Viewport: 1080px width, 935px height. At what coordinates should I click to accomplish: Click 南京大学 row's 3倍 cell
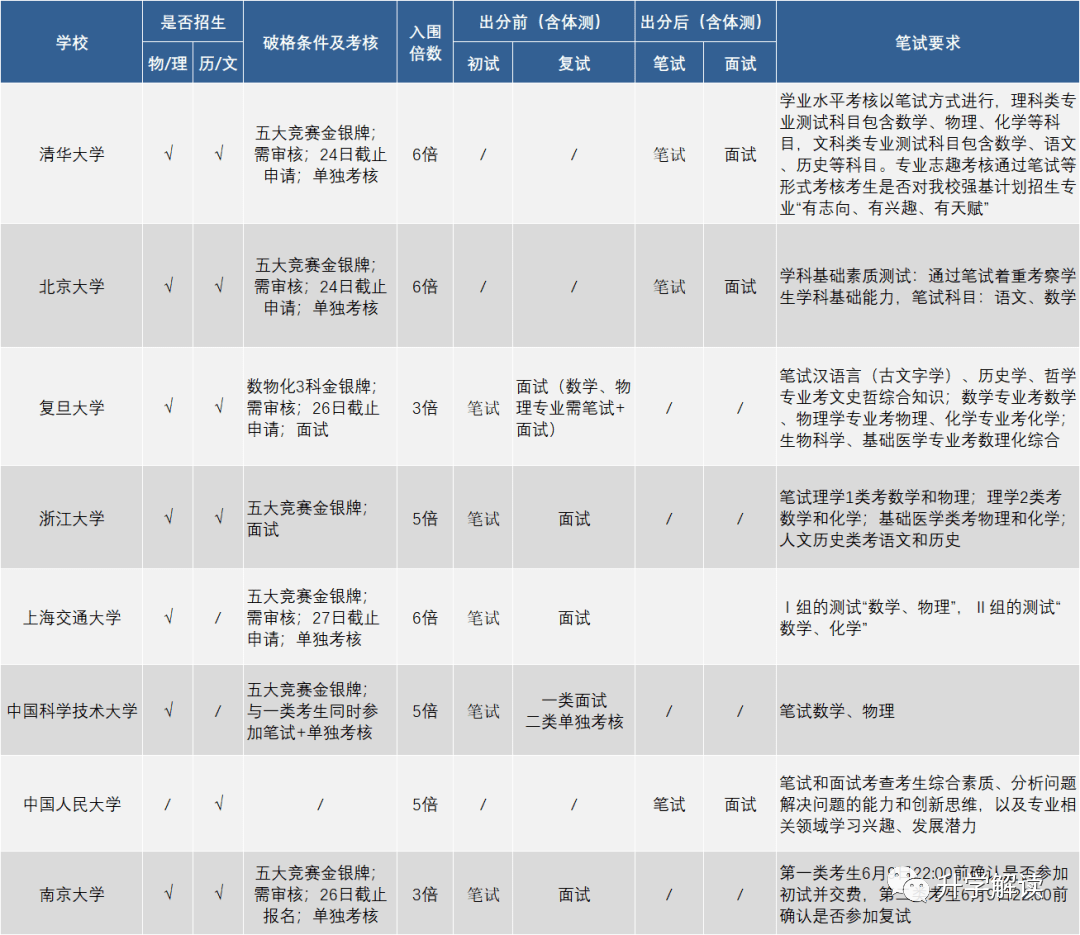coord(425,894)
